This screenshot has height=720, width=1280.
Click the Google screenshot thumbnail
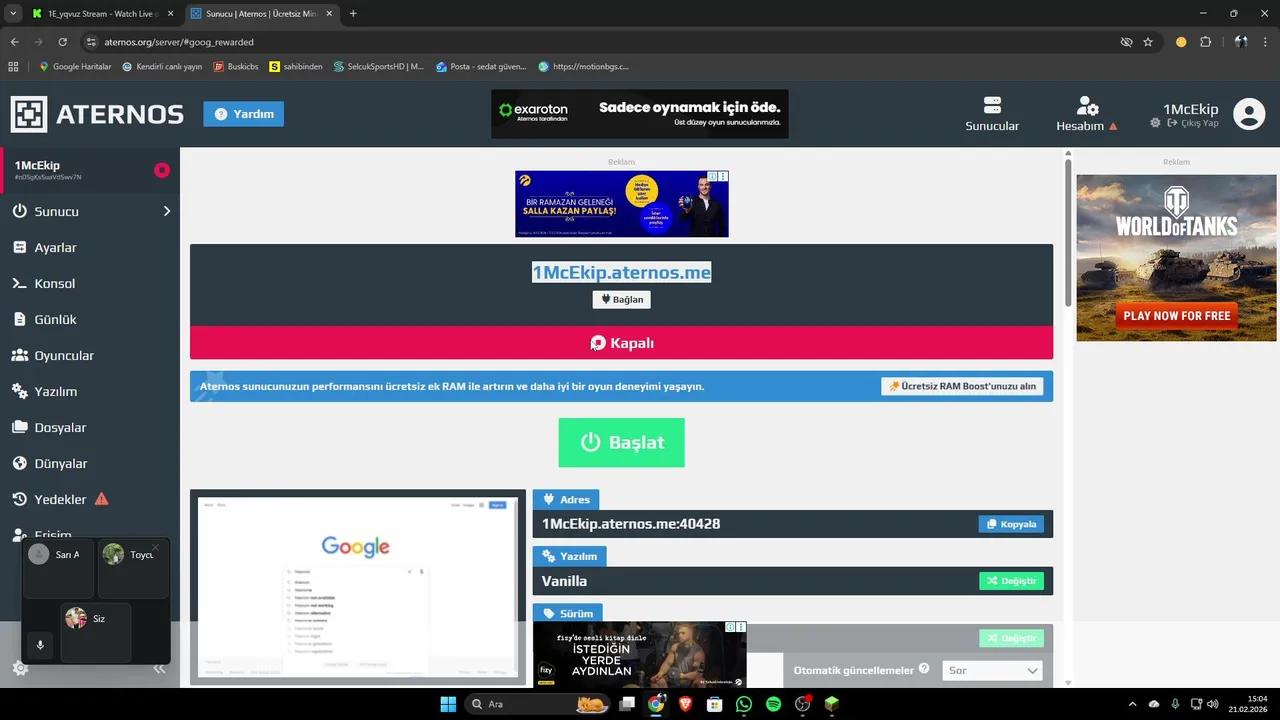(358, 587)
